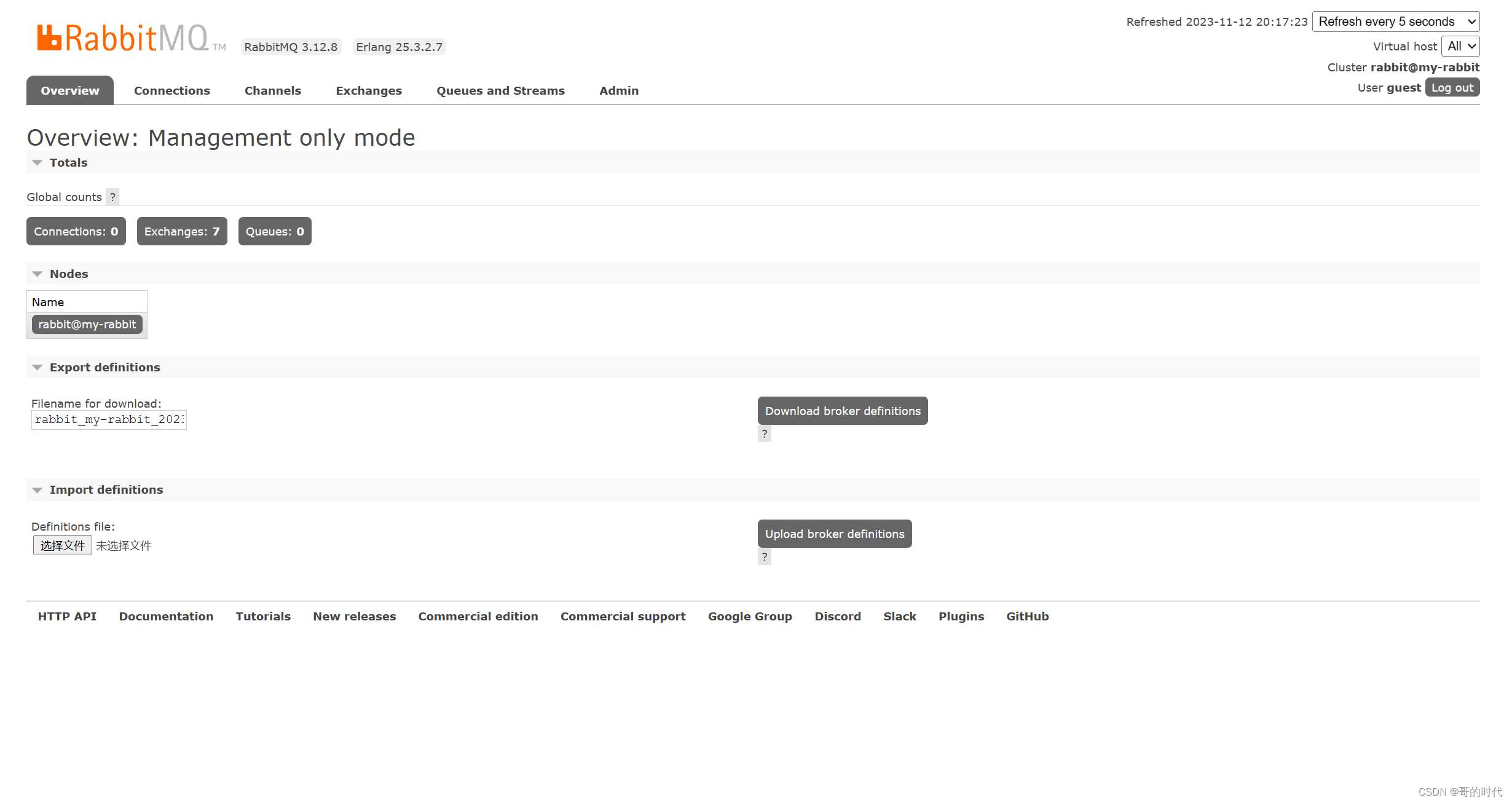Viewport: 1512px width, 803px height.
Task: Open the HTTP API footer link
Action: click(x=67, y=616)
